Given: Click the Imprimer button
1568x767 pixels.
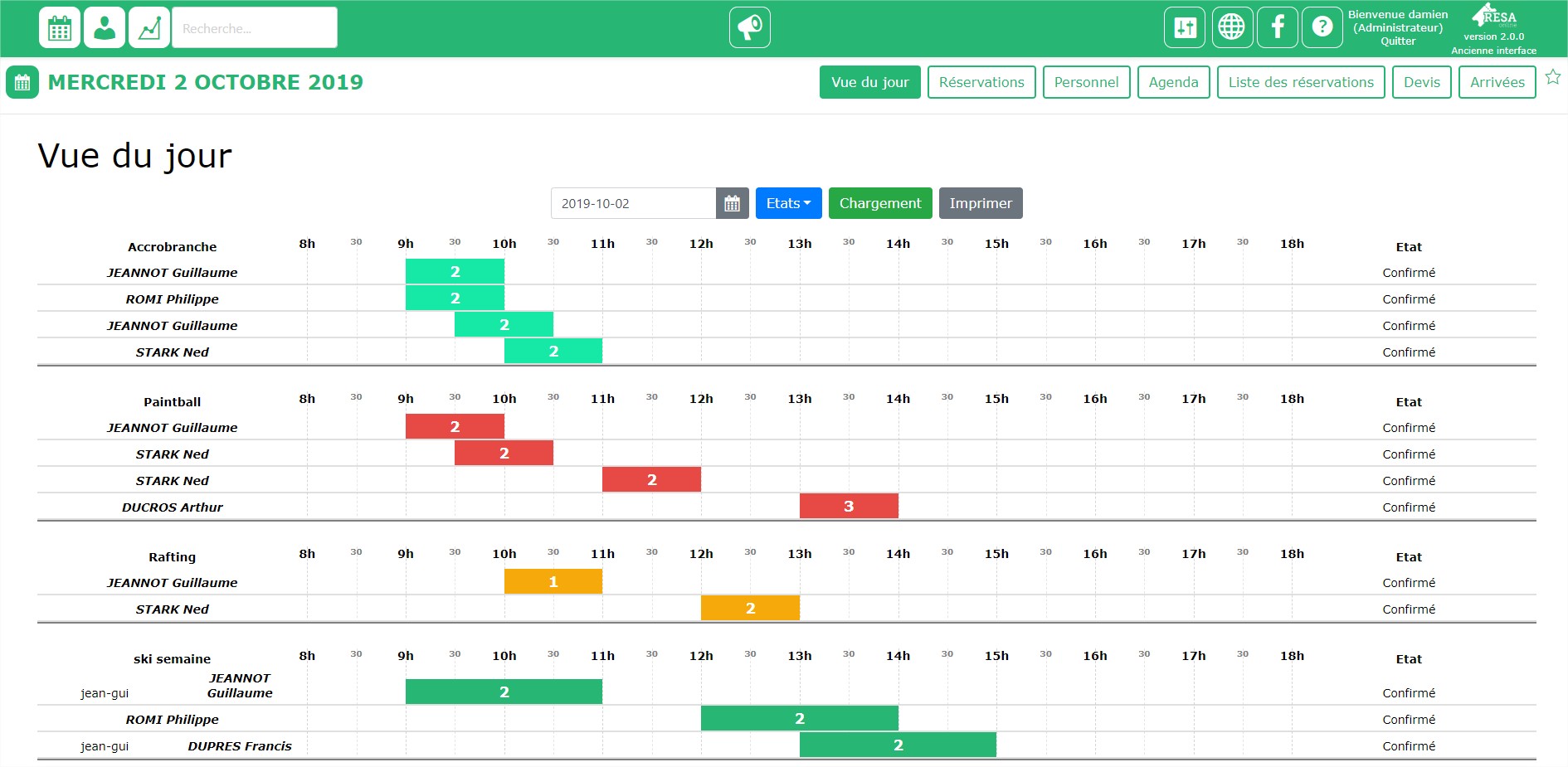Looking at the screenshot, I should (x=980, y=204).
